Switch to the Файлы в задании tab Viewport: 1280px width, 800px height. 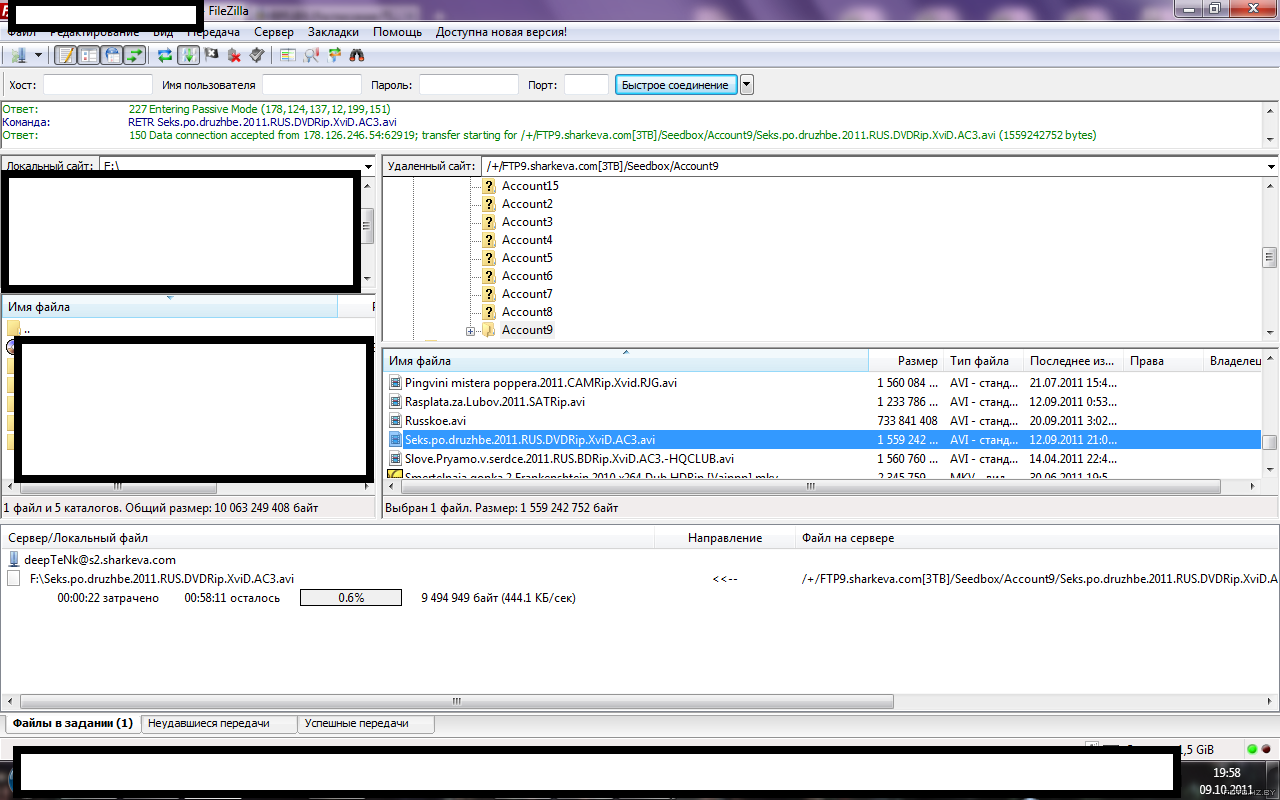click(72, 723)
